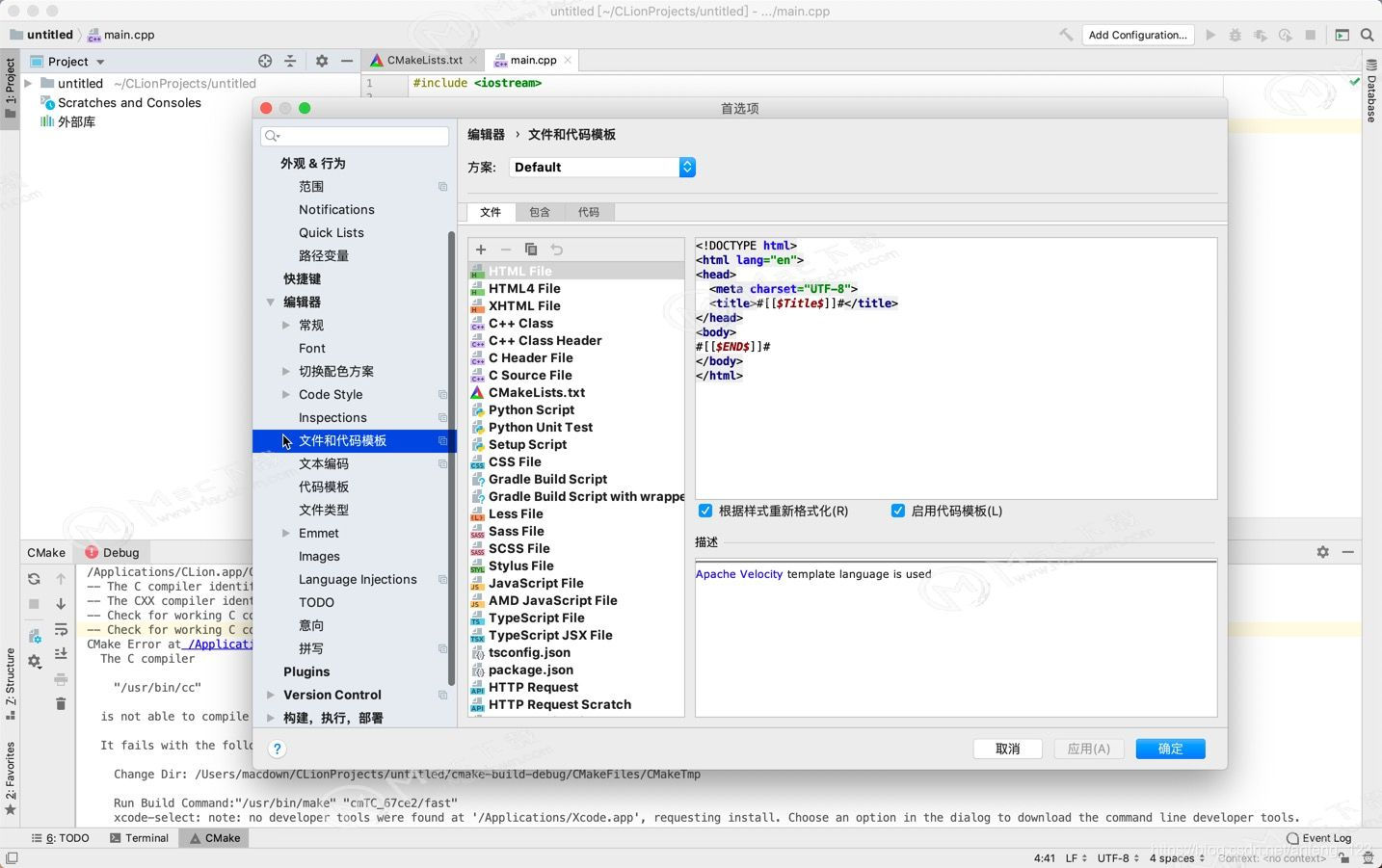Open the Project view dropdown arrow

[100, 62]
